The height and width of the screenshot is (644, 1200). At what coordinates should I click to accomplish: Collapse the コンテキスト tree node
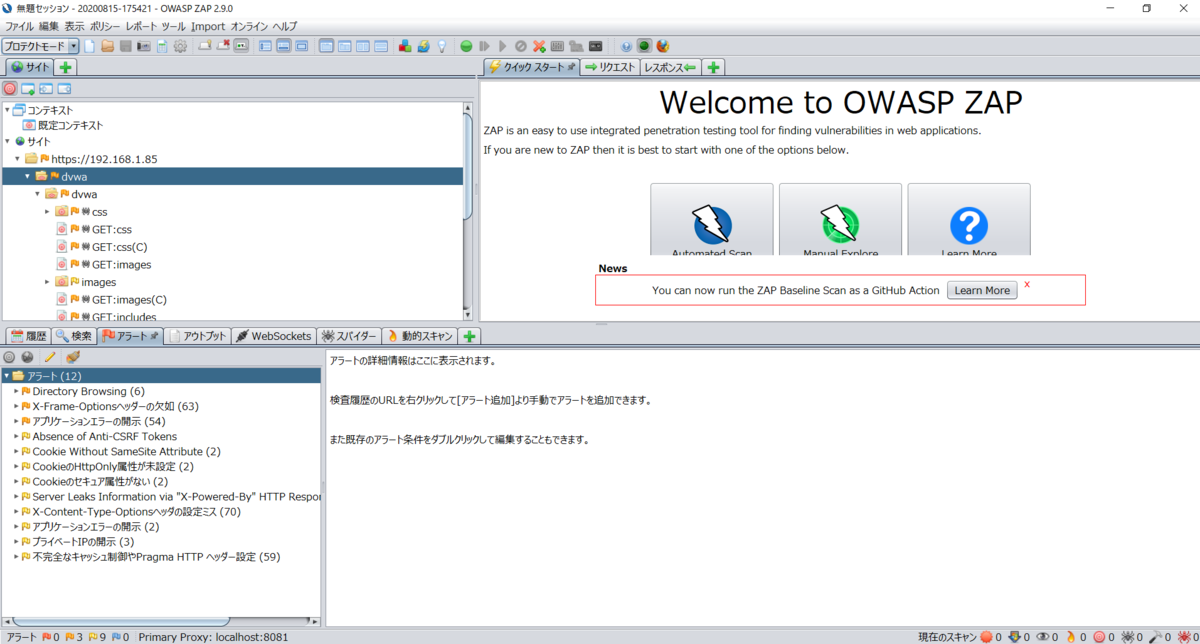coord(7,110)
